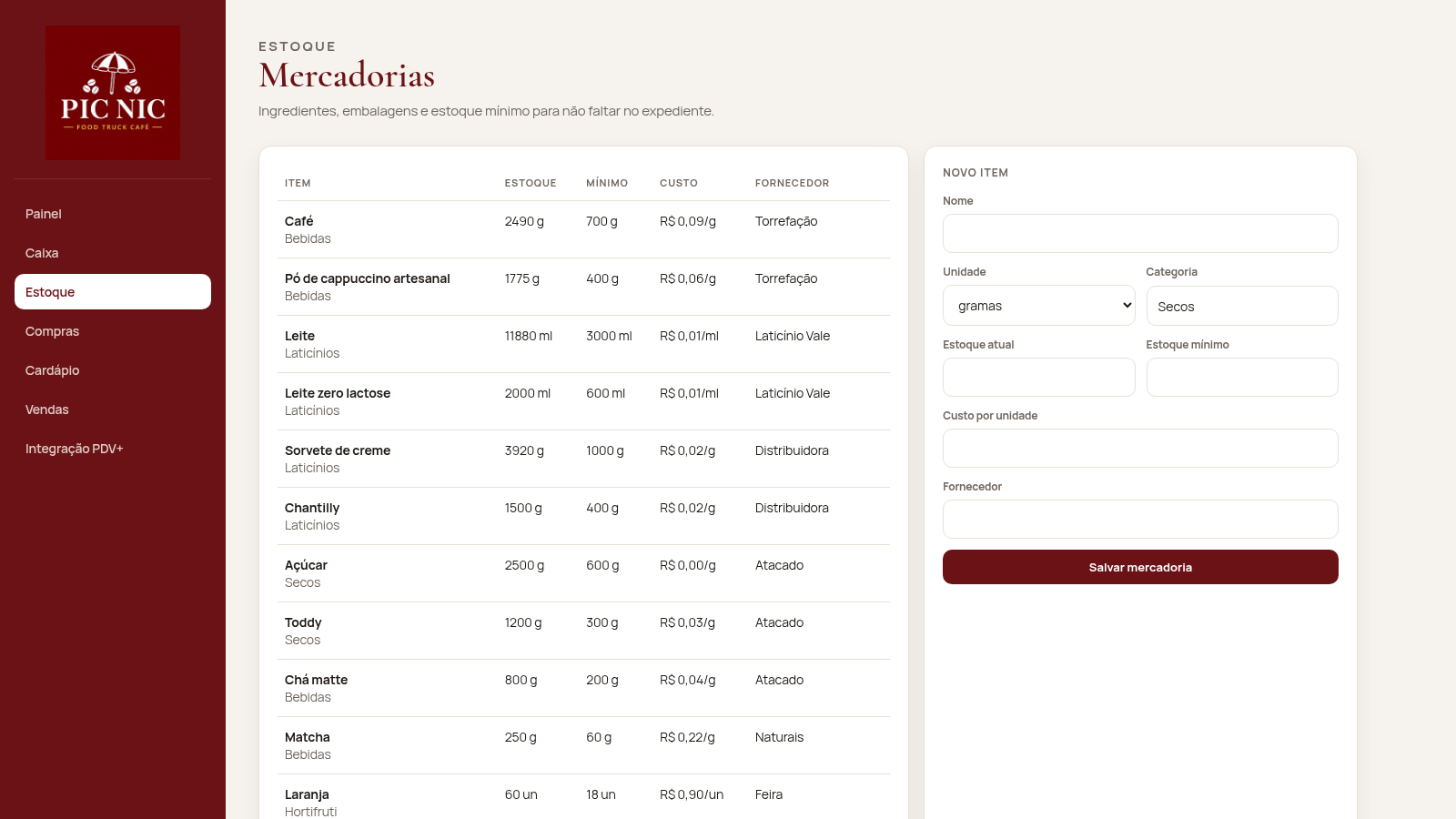Click the Fornecedor input field
The width and height of the screenshot is (1456, 819).
1140,520
